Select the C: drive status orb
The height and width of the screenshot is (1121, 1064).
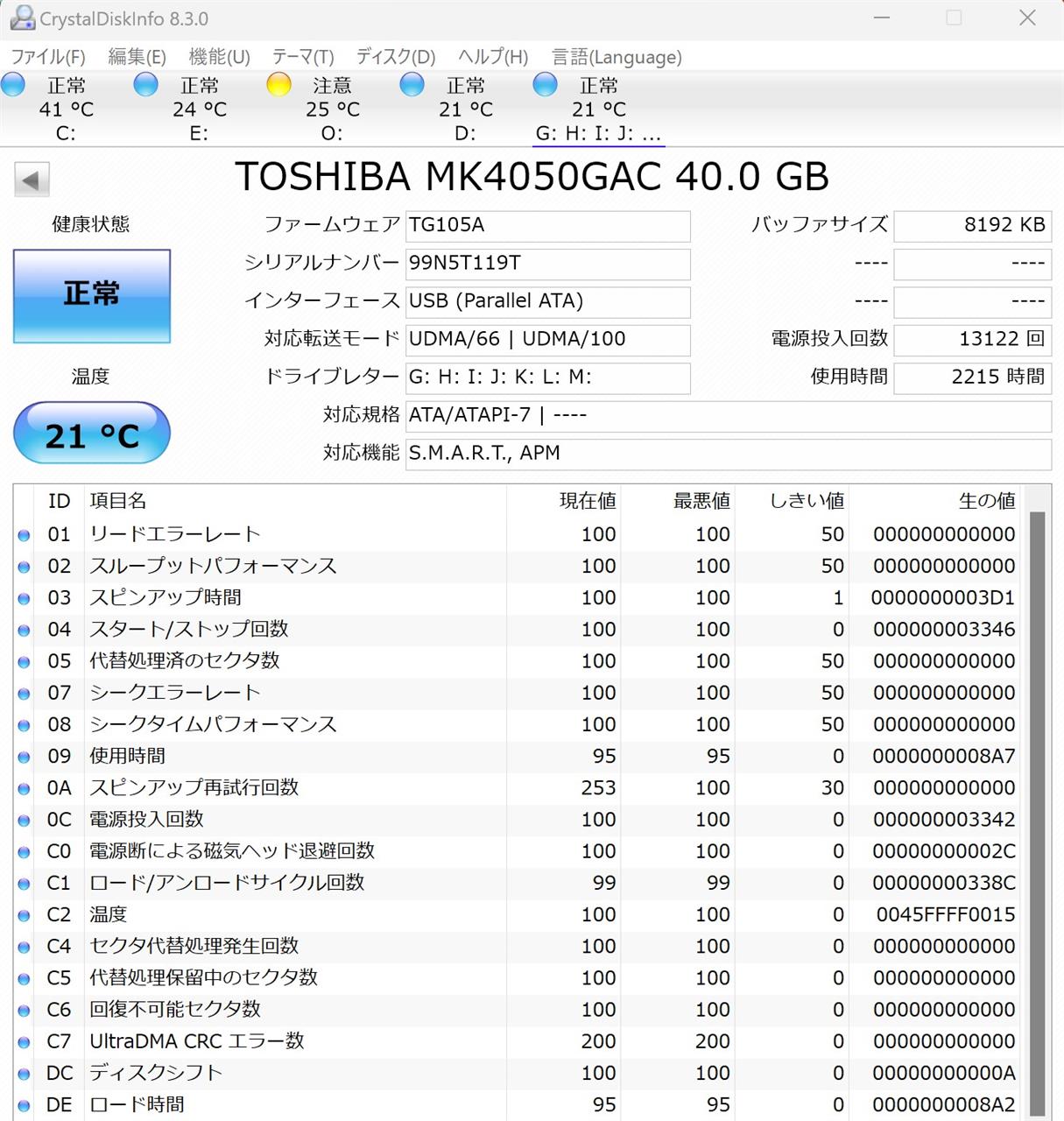tap(13, 85)
